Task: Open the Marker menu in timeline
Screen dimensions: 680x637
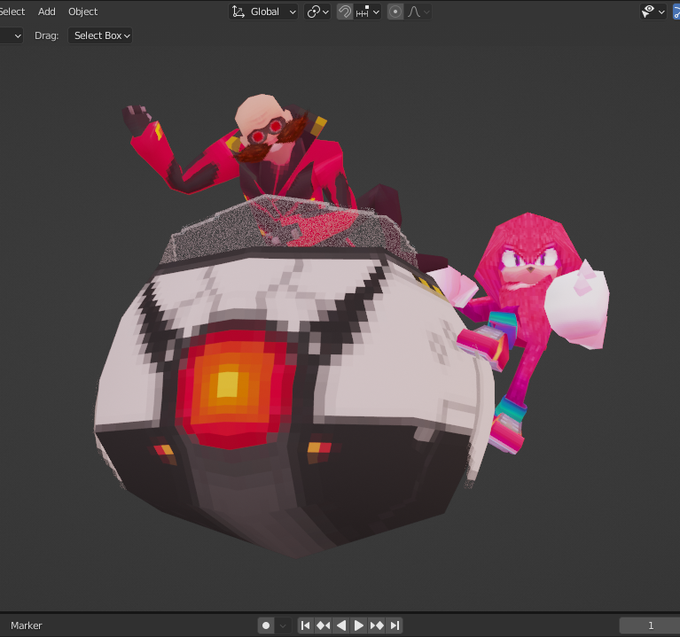Action: click(26, 625)
